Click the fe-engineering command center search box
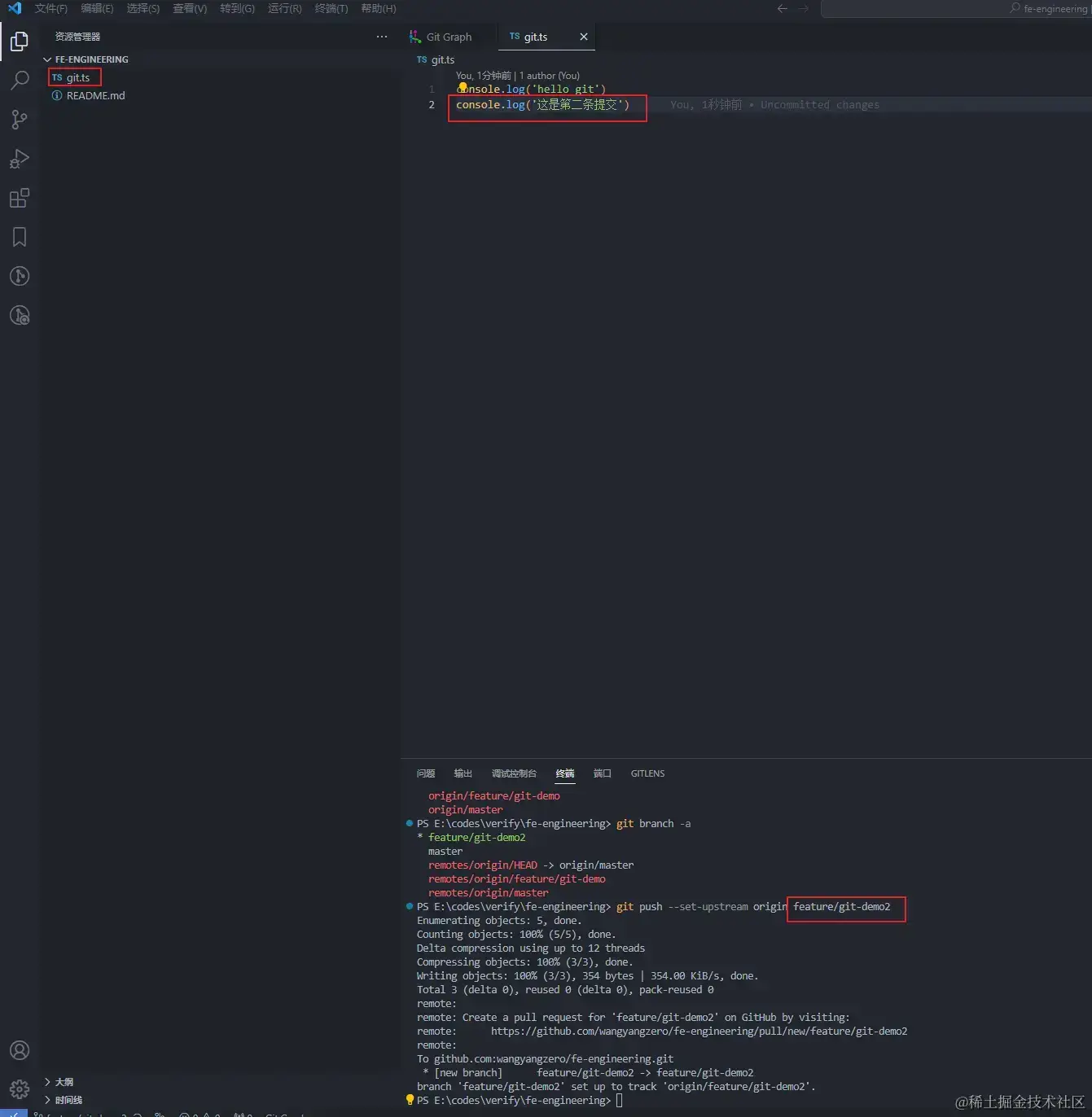This screenshot has width=1092, height=1117. click(x=955, y=8)
